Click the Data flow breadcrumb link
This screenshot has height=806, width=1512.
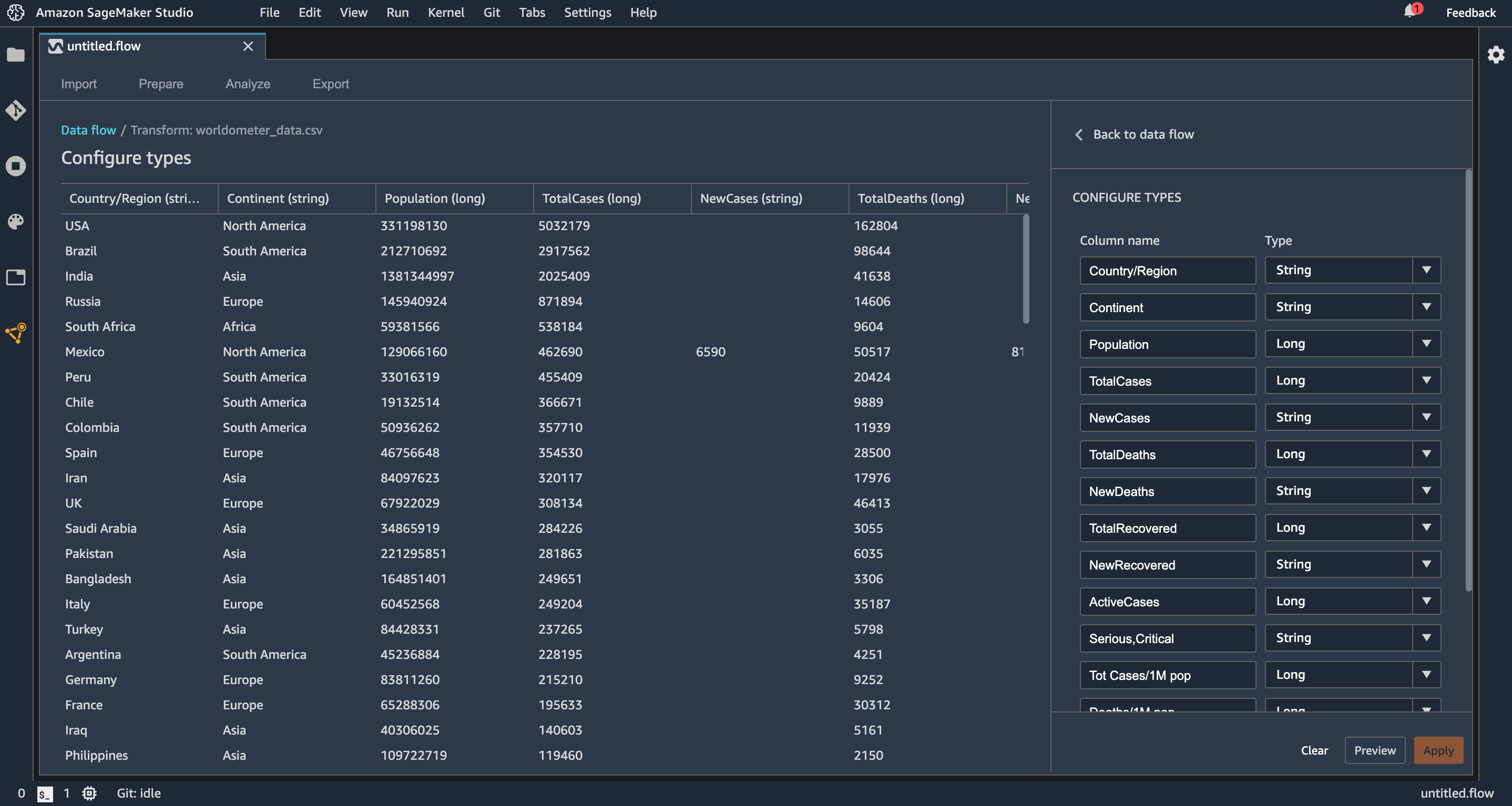pos(89,130)
